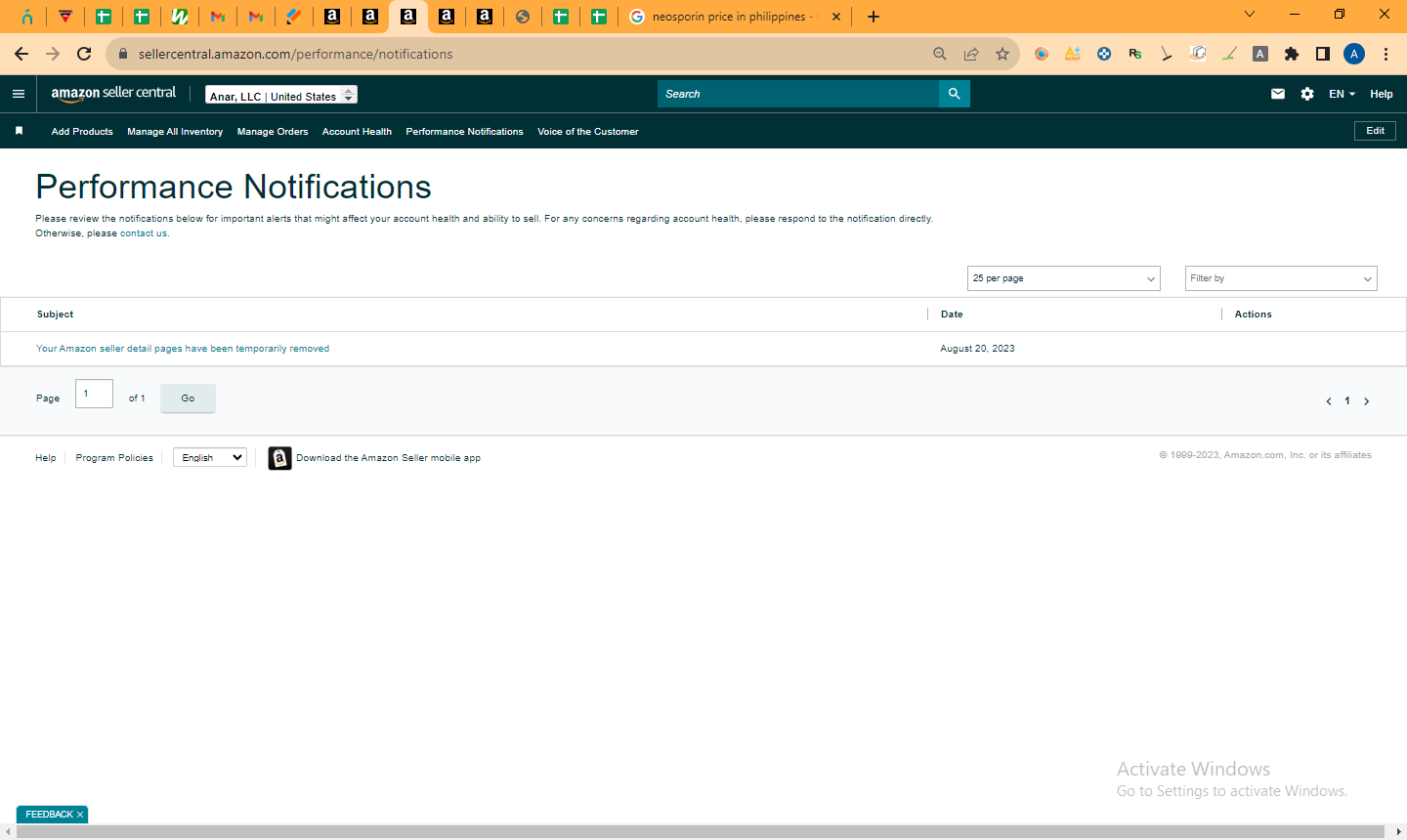The height and width of the screenshot is (840, 1407).
Task: Click the Amazon Seller Central logo
Action: coord(113,94)
